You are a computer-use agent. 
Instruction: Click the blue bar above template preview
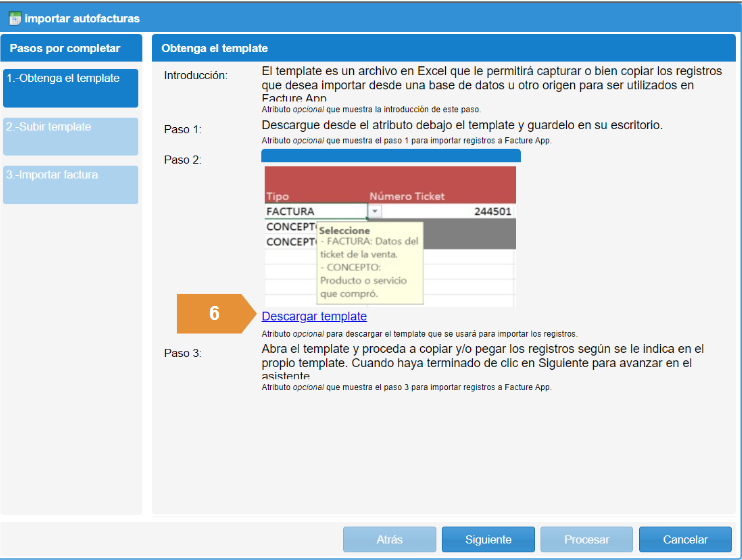390,156
